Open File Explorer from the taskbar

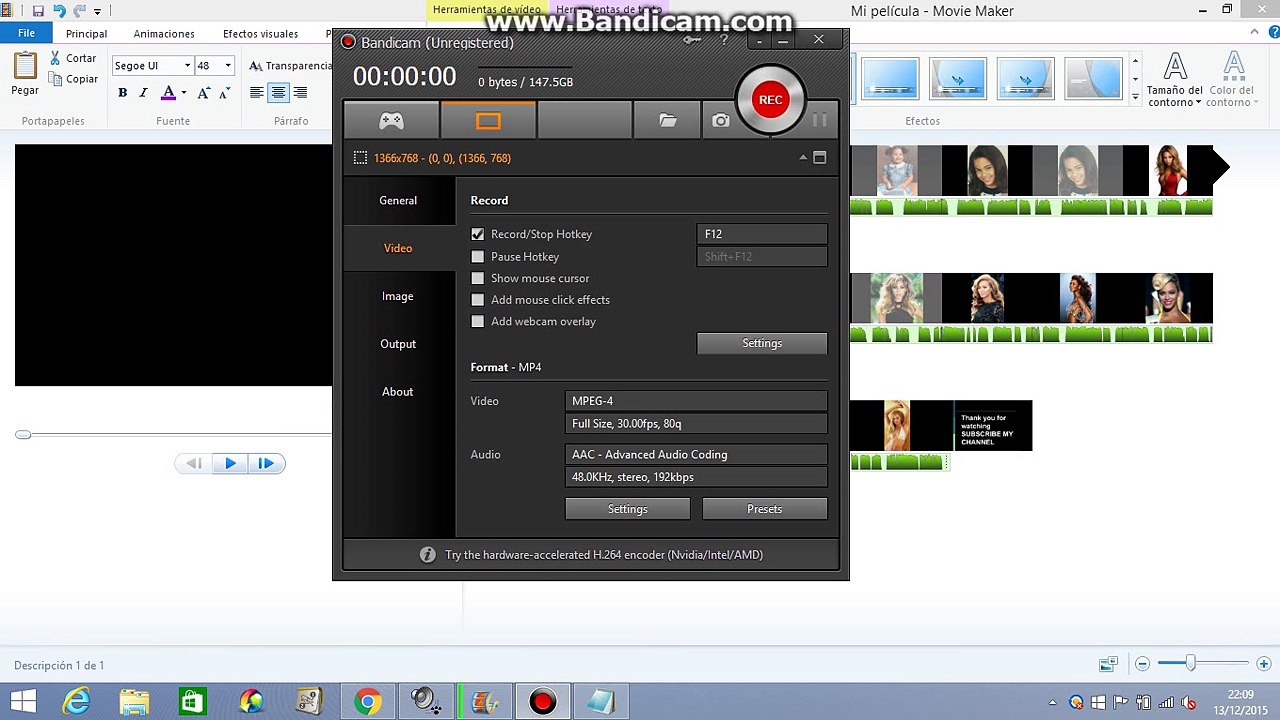134,702
